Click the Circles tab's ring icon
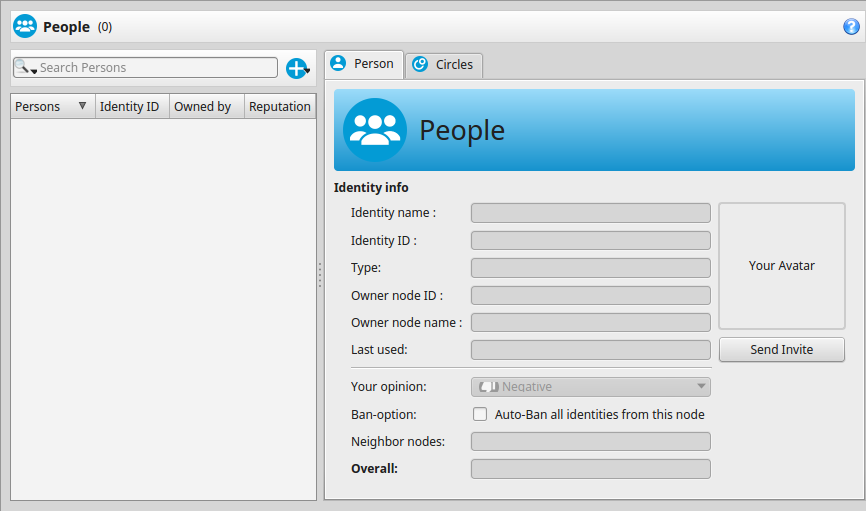This screenshot has width=866, height=511. tap(420, 64)
